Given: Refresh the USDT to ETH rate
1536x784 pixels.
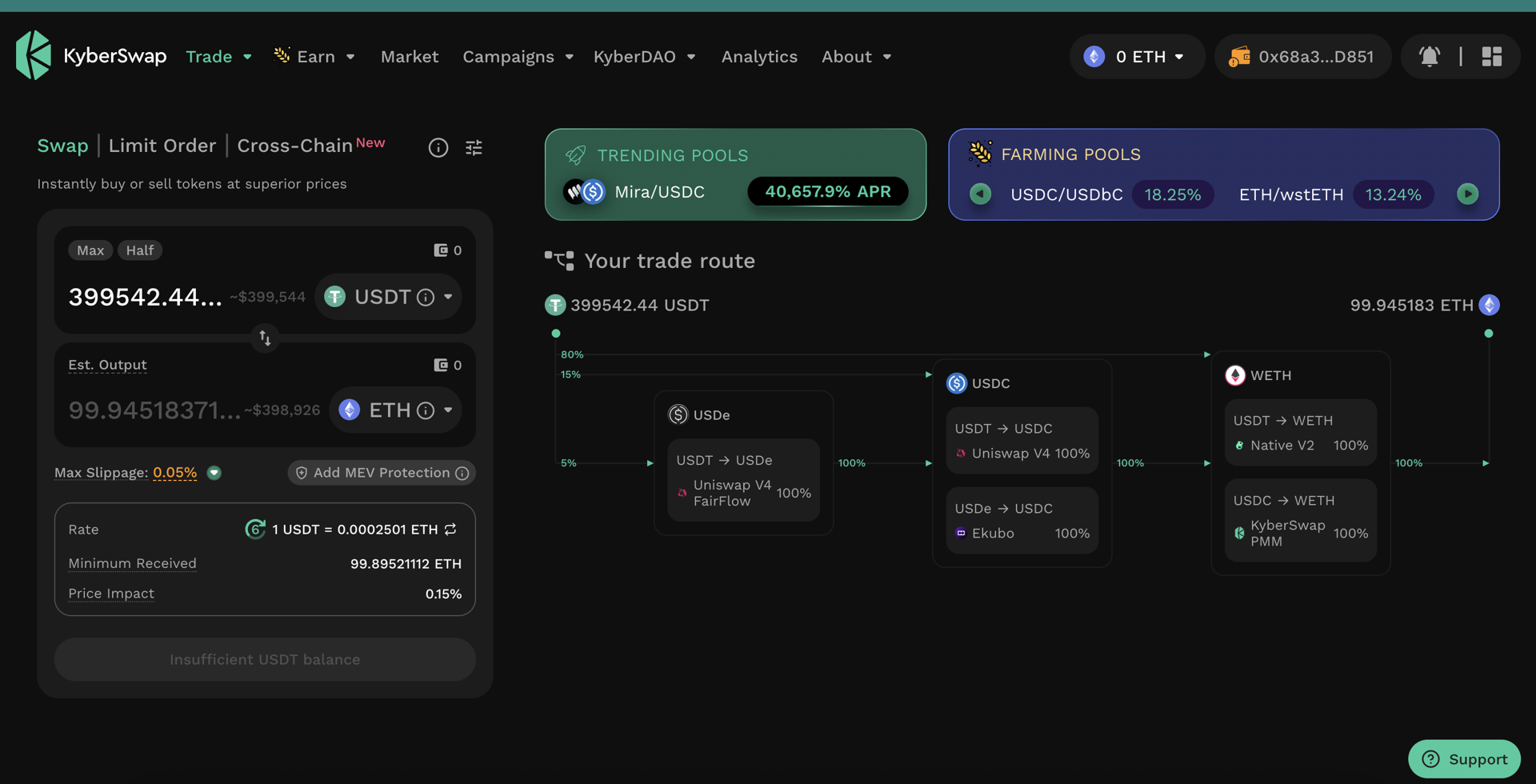Looking at the screenshot, I should pyautogui.click(x=450, y=529).
